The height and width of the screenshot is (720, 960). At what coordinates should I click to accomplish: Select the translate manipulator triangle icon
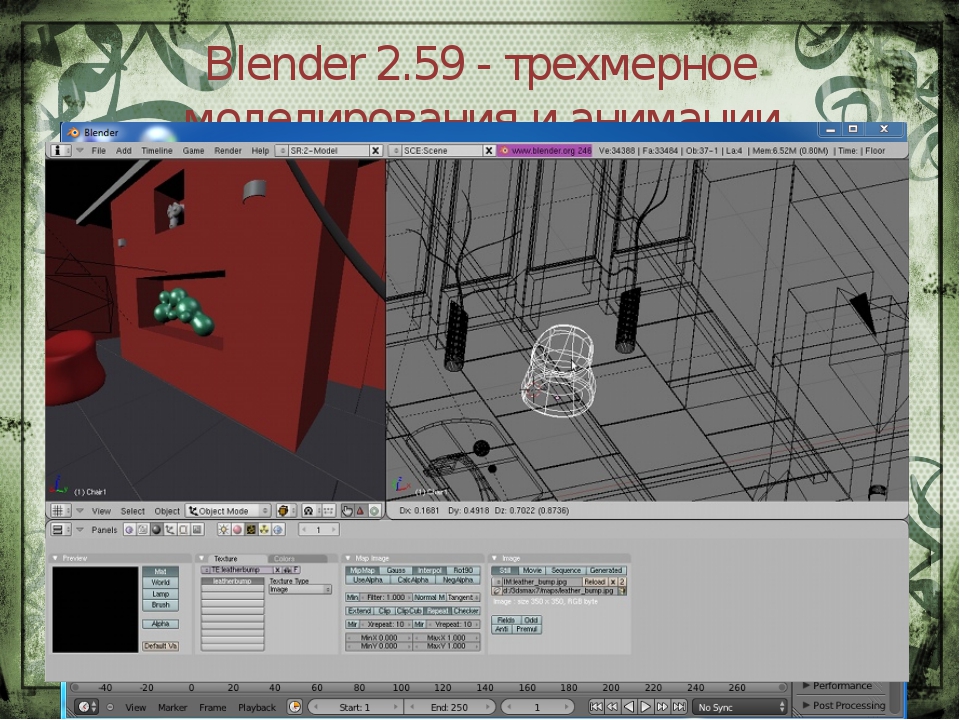[361, 511]
